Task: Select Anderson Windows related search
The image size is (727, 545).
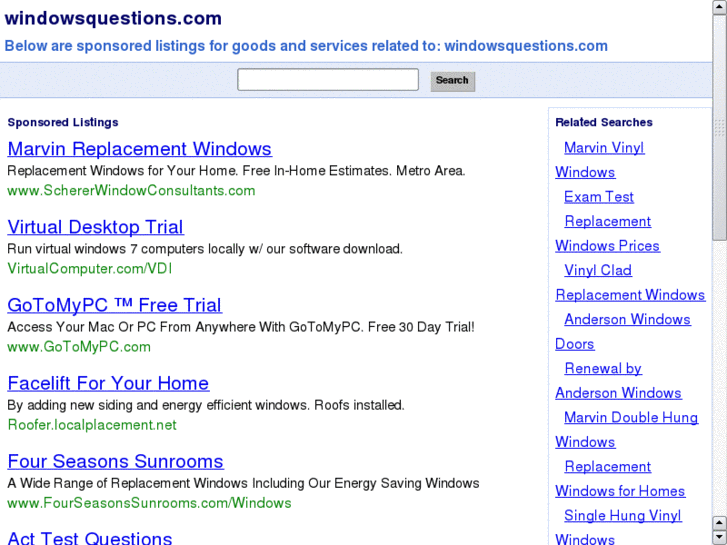Action: coord(627,319)
